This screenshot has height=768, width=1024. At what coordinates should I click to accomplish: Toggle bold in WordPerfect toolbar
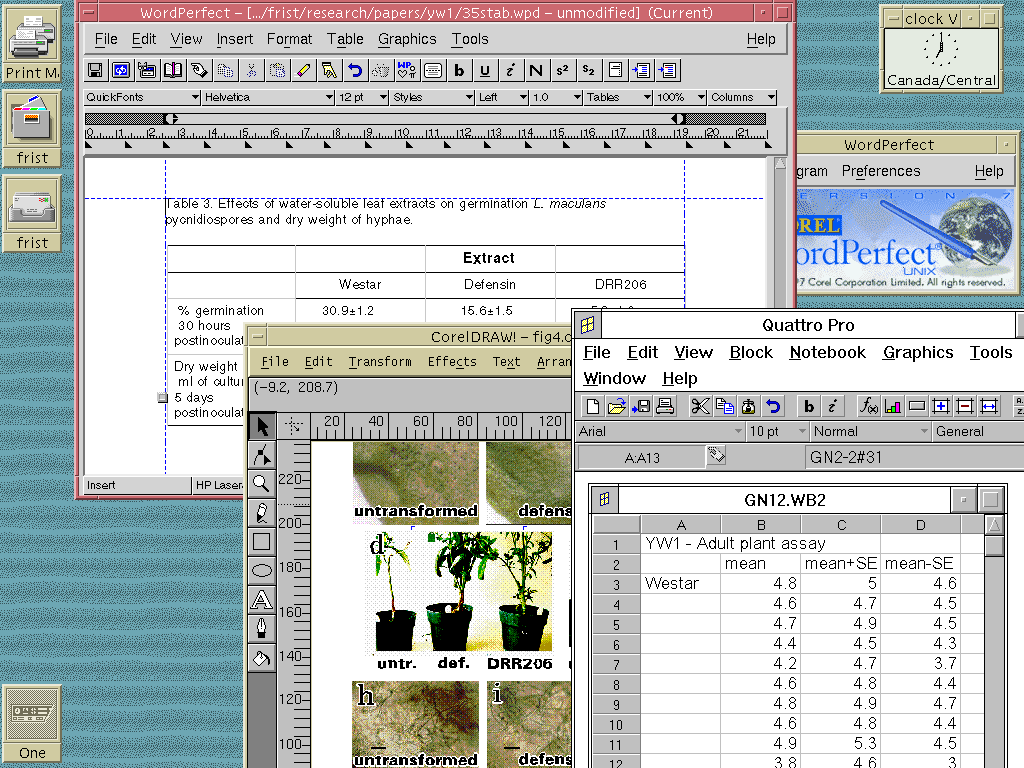click(x=458, y=71)
